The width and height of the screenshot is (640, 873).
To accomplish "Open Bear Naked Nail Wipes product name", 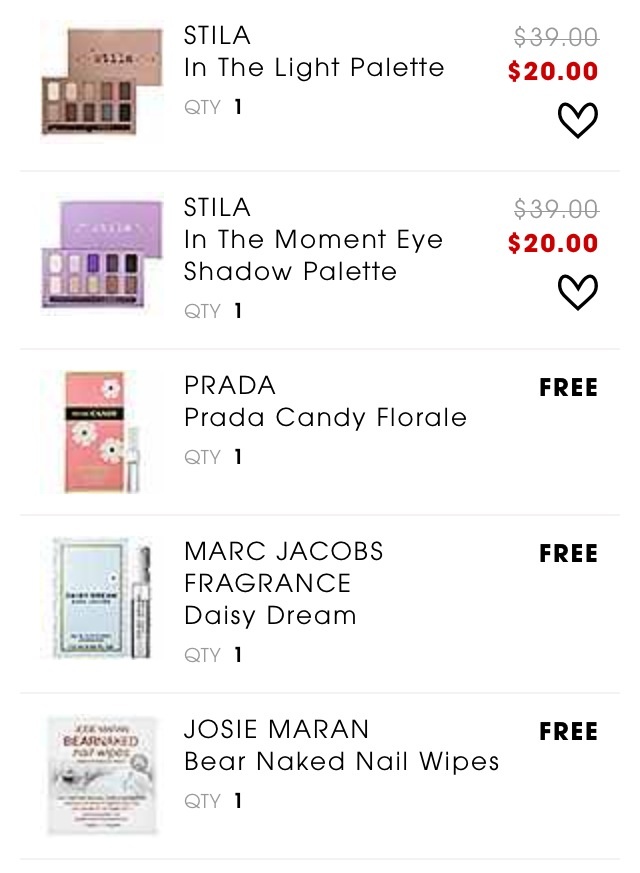I will [341, 762].
